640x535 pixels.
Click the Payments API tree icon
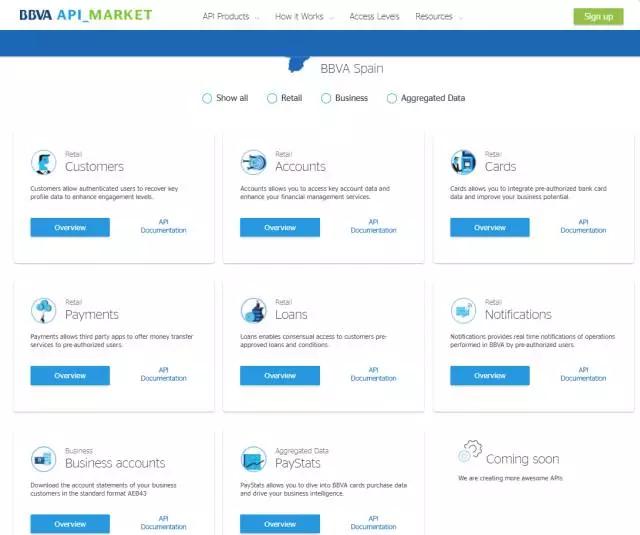(x=43, y=310)
